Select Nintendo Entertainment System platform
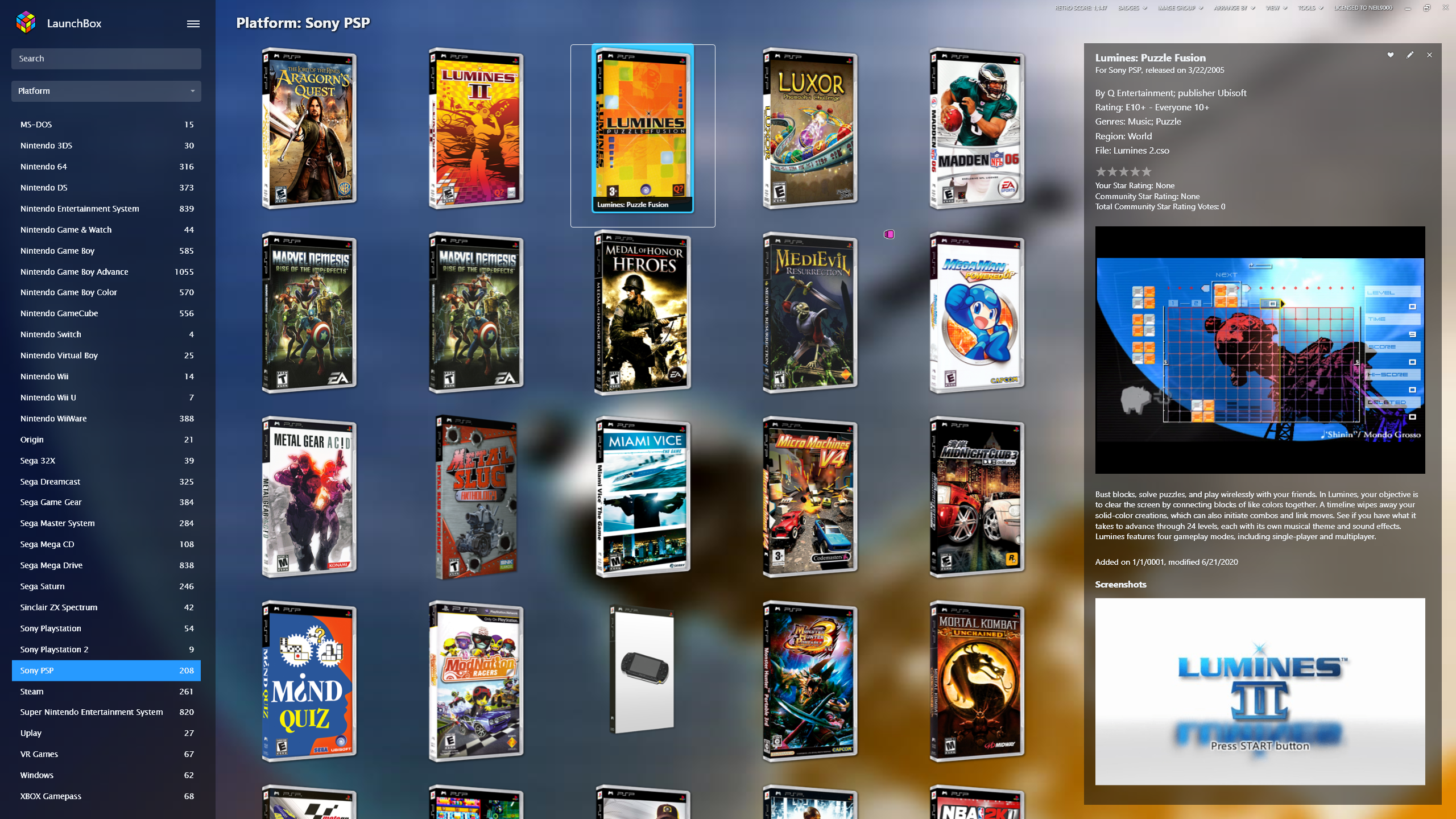This screenshot has width=1456, height=819. [x=106, y=209]
